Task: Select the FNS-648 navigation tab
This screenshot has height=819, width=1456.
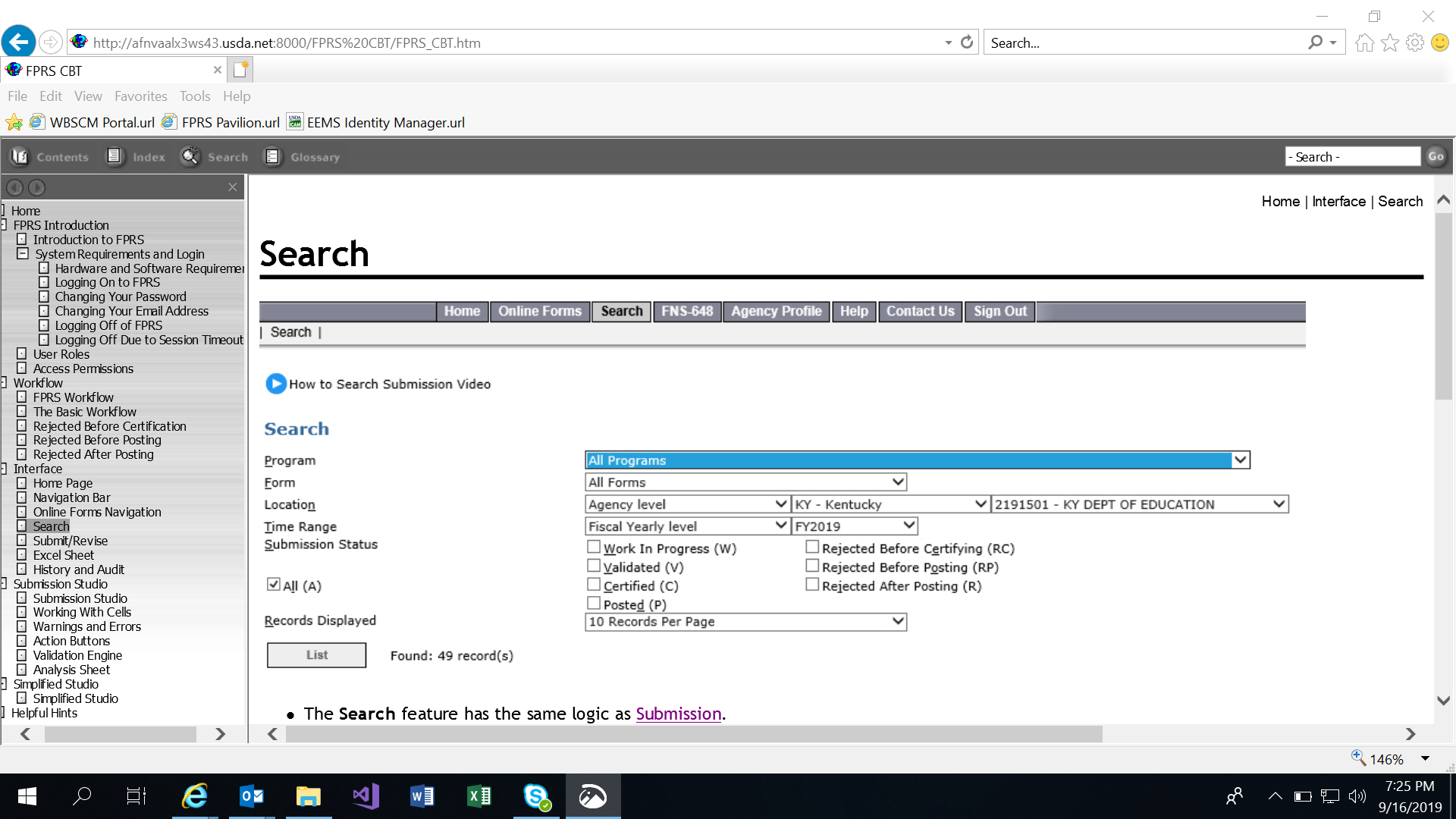Action: 686,311
